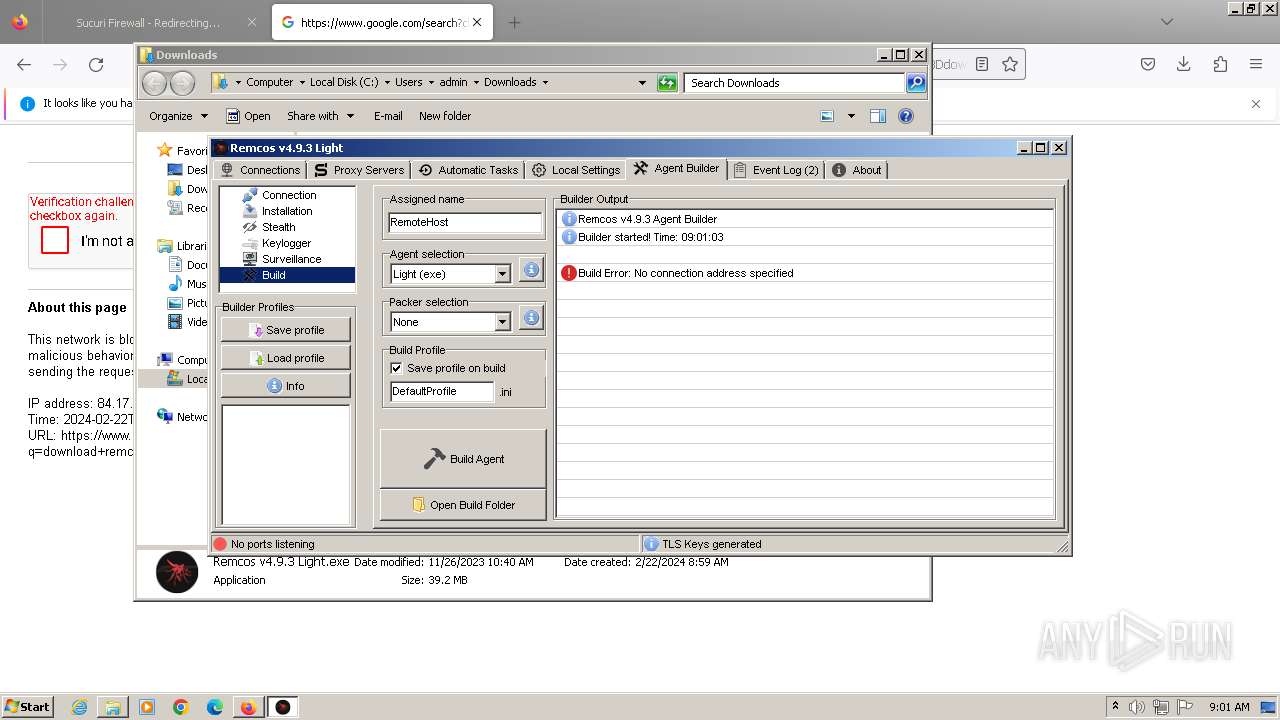The image size is (1280, 720).
Task: Switch to Local Settings tab
Action: pos(576,170)
